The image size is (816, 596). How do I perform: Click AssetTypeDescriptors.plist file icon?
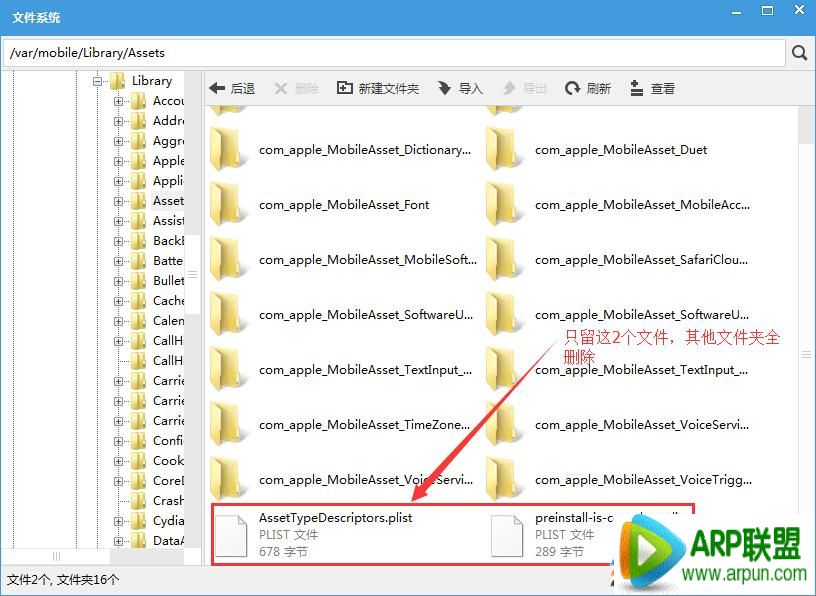click(231, 535)
